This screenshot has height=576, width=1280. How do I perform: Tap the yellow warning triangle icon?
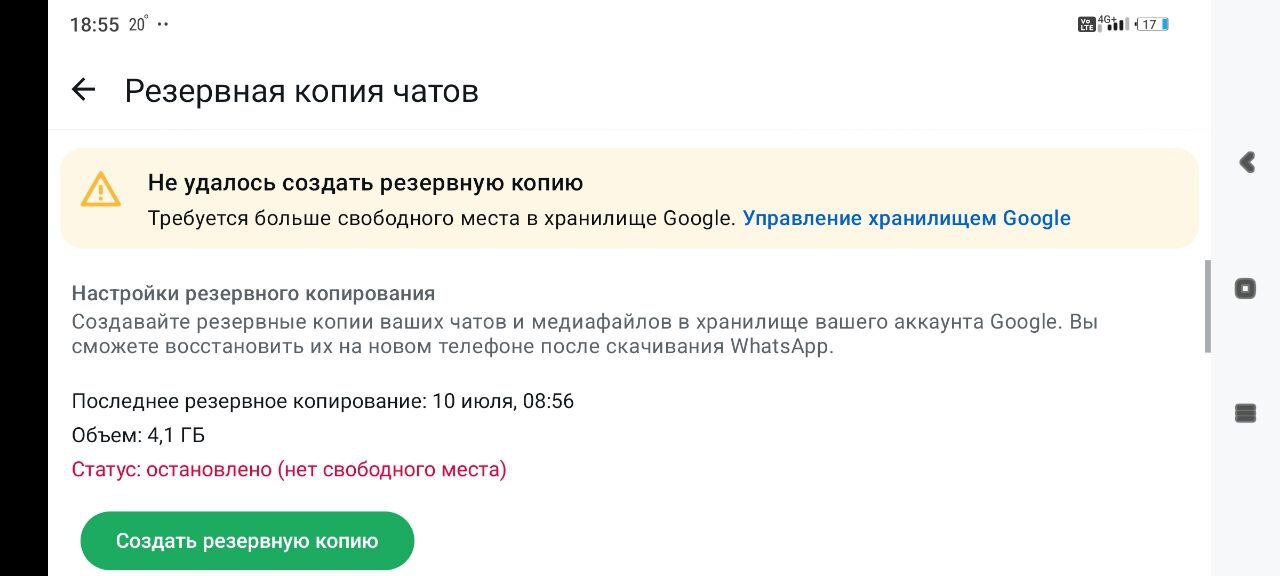100,189
